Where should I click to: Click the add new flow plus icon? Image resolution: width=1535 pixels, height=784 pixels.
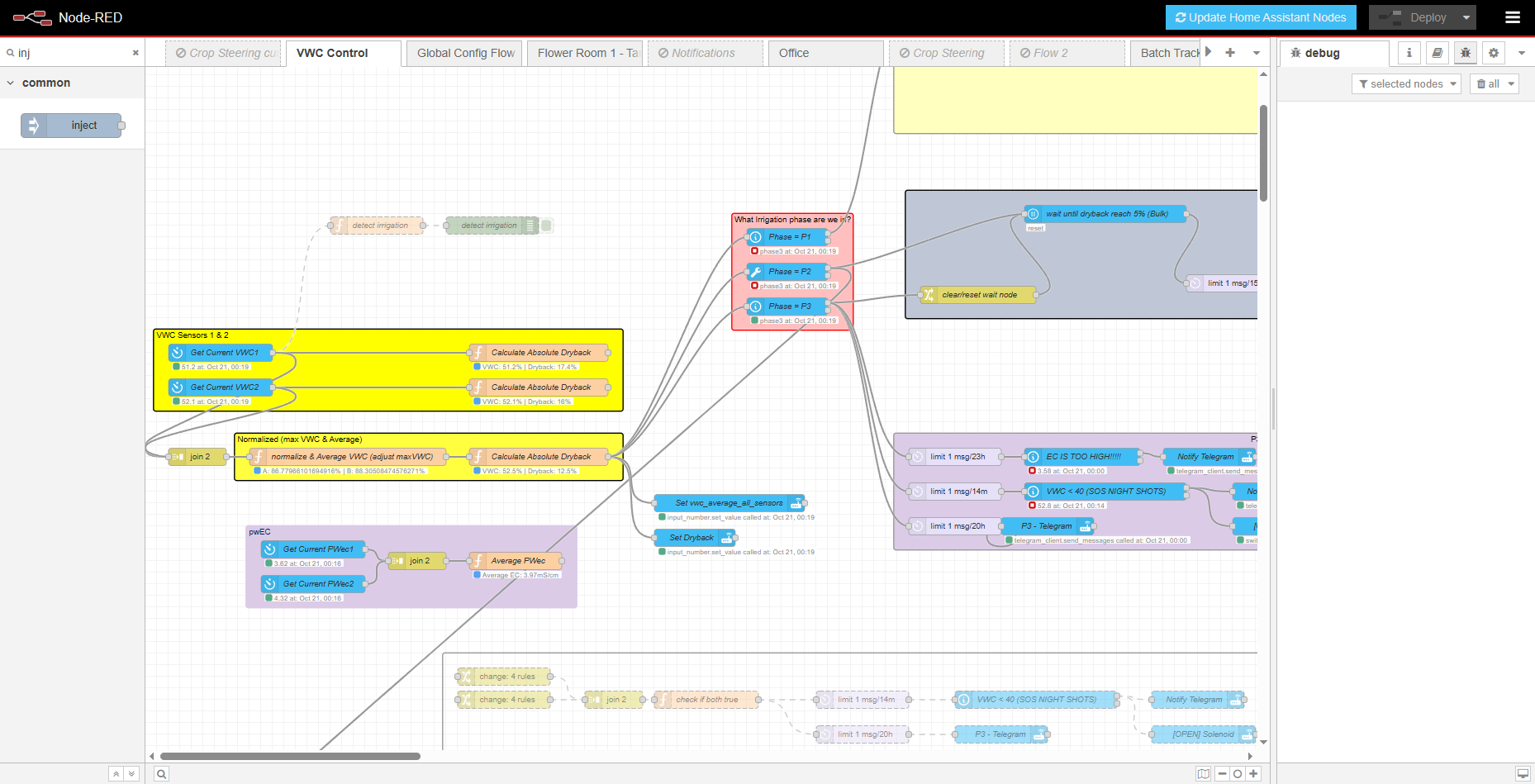point(1230,53)
